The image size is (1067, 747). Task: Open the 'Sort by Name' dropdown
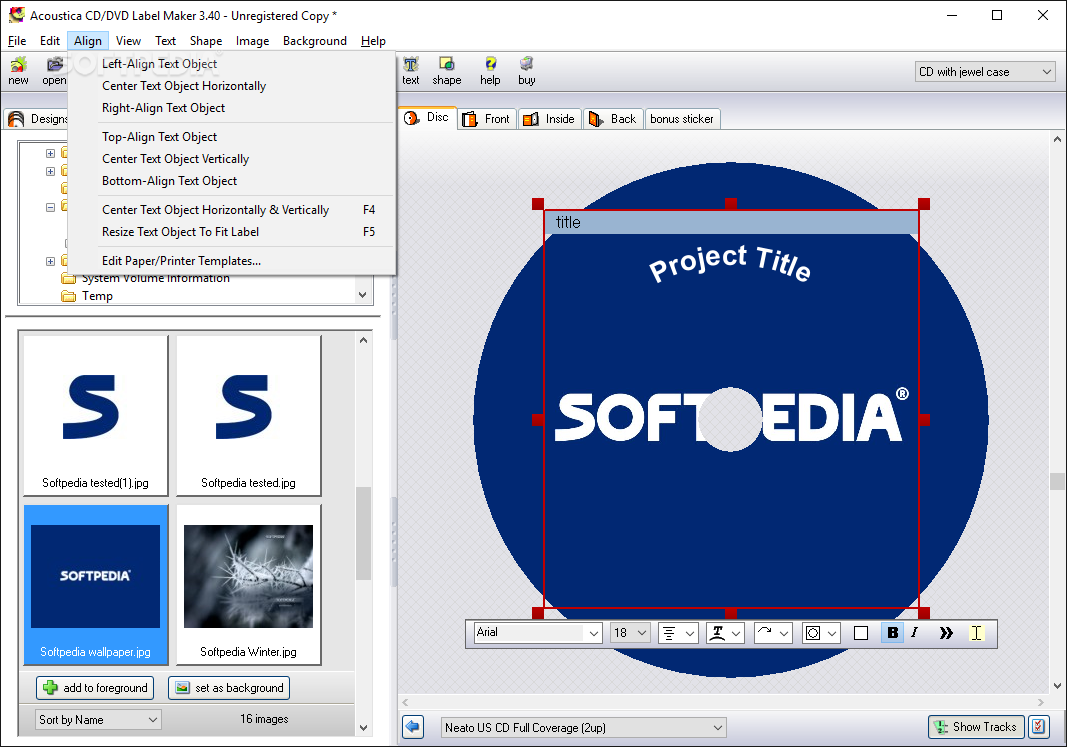(98, 719)
